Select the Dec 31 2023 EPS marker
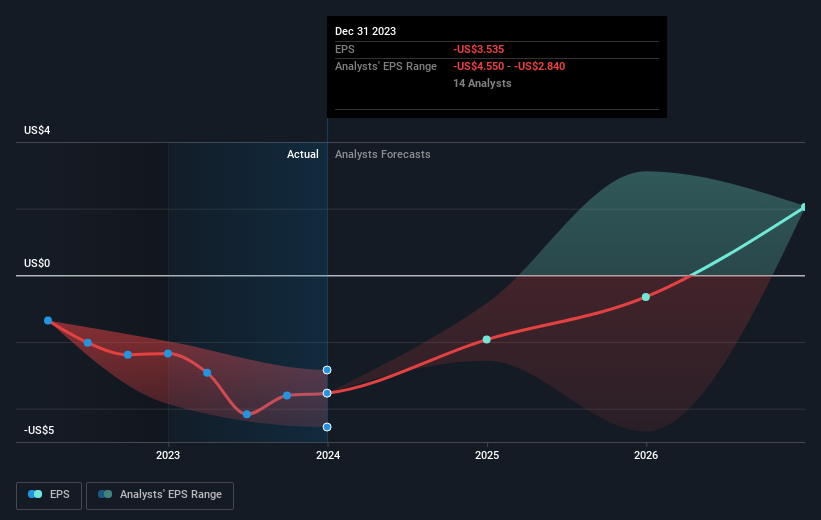The image size is (821, 520). click(x=327, y=393)
